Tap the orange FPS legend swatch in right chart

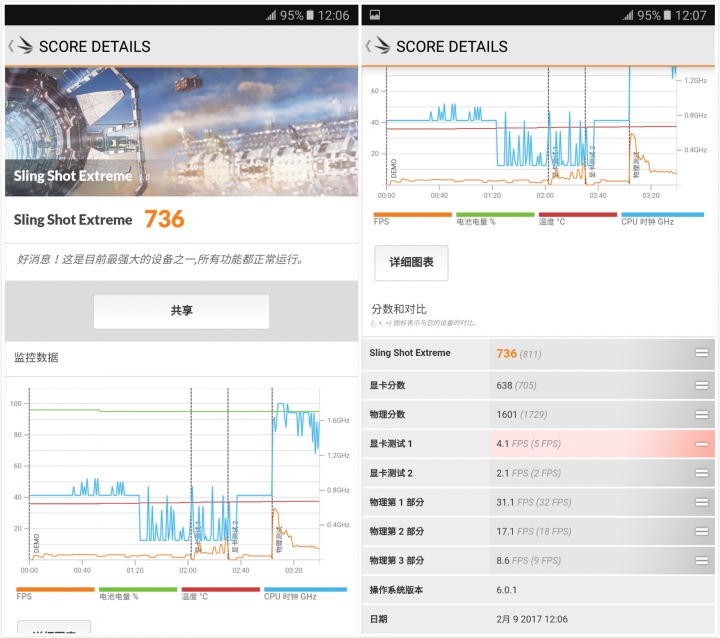(413, 215)
